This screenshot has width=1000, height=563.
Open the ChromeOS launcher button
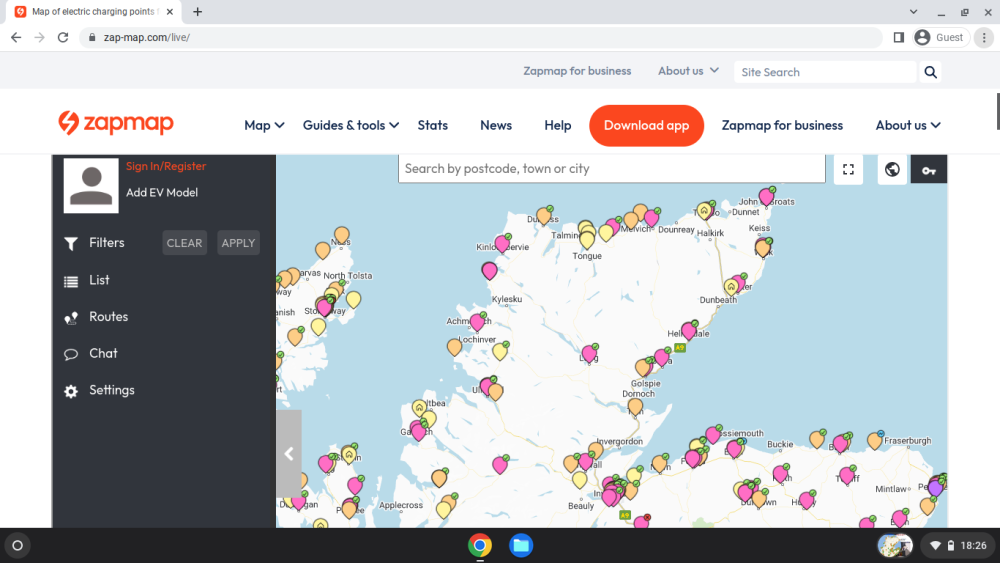pos(17,546)
